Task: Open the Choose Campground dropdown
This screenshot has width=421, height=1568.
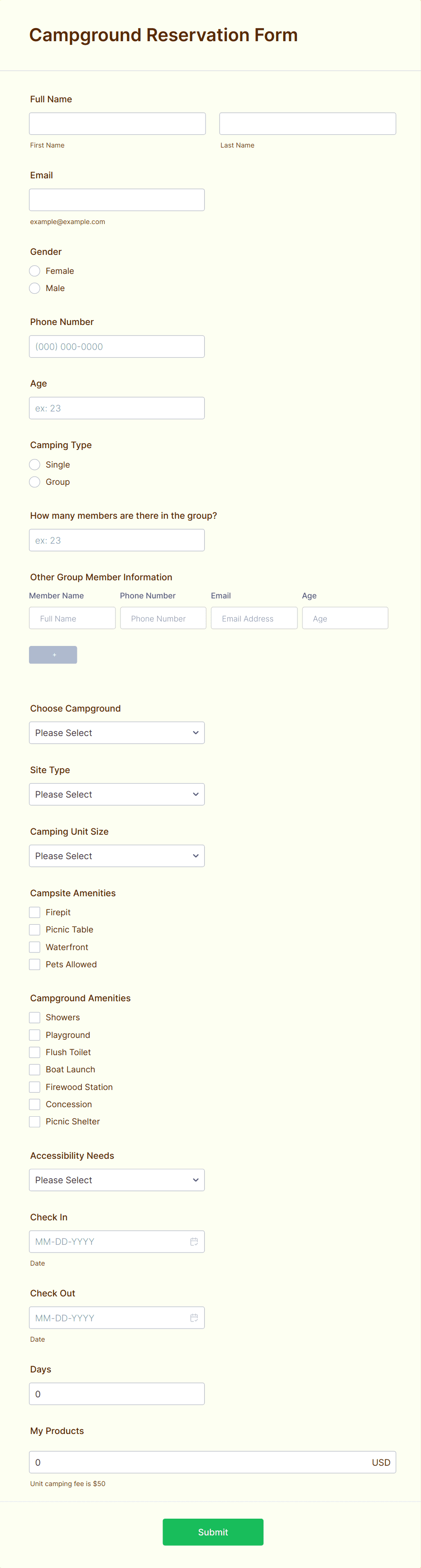Action: 117,732
